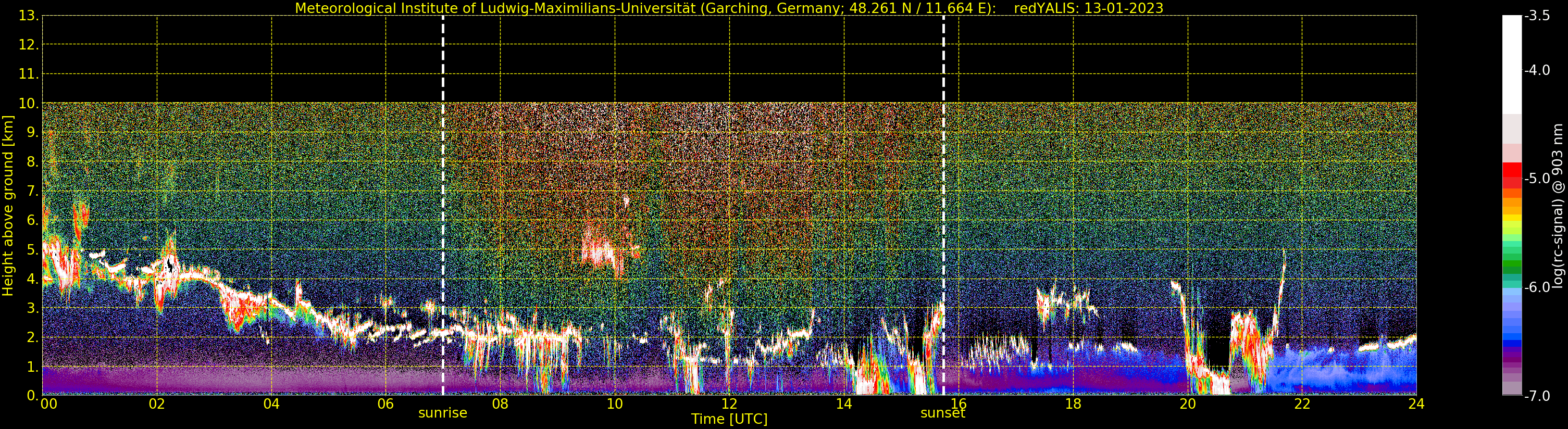This screenshot has height=429, width=1568.
Task: Click height axis tick label 3
Action: tap(32, 308)
